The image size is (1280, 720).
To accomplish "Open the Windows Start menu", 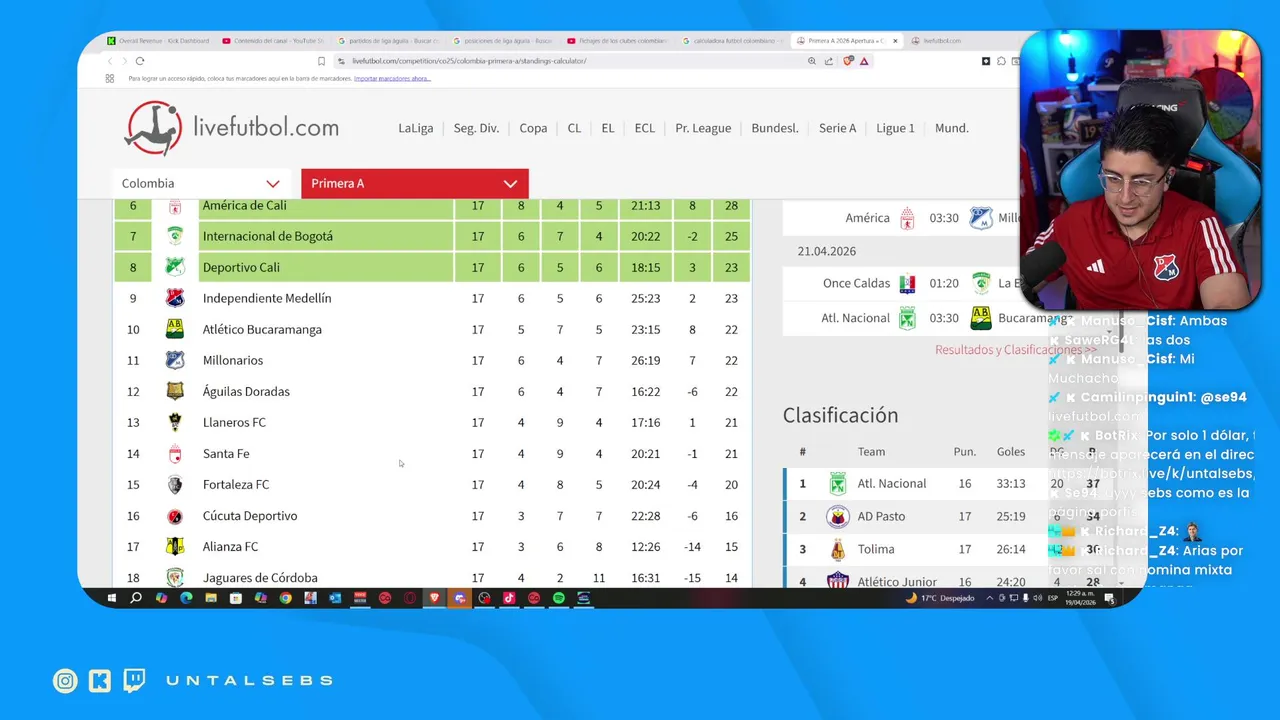I will pos(111,598).
